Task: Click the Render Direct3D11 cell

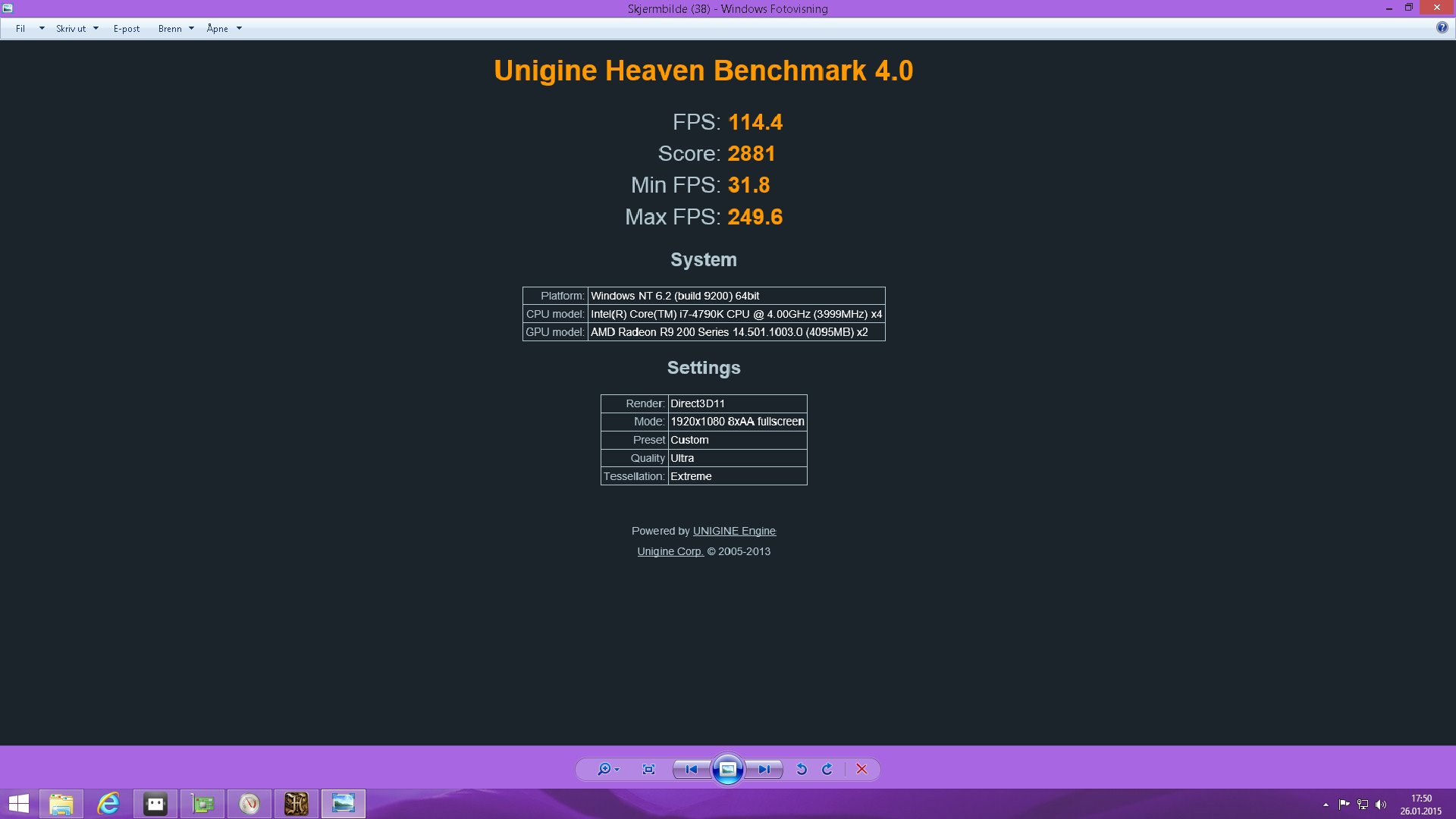Action: tap(737, 403)
